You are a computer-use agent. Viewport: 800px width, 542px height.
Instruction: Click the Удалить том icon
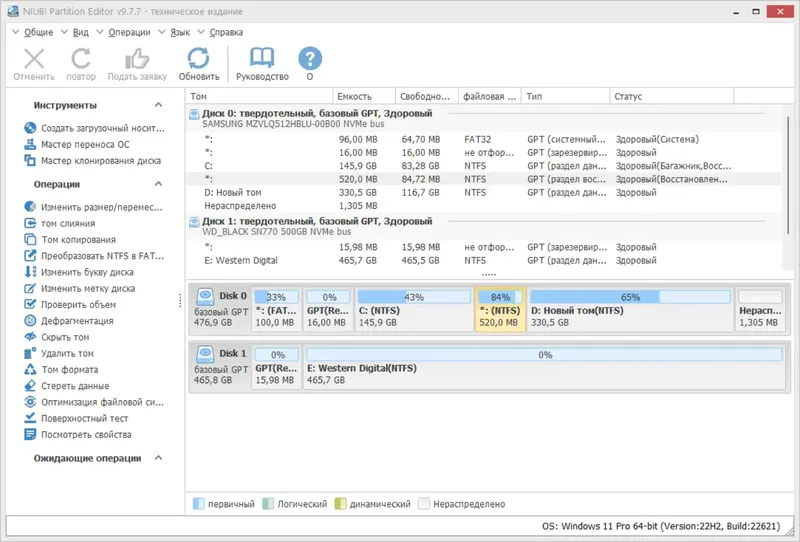point(30,353)
